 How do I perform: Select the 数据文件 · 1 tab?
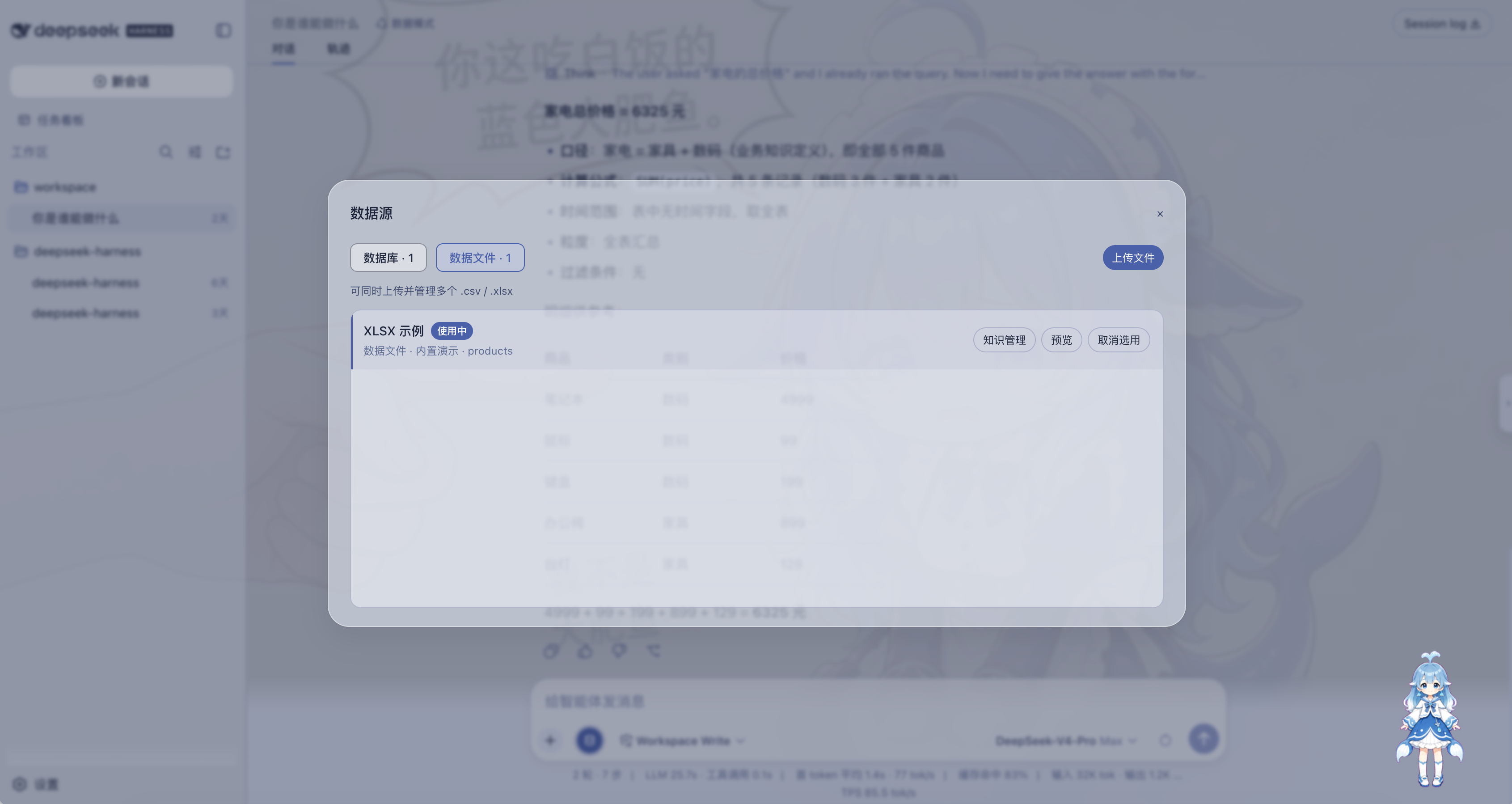(480, 258)
